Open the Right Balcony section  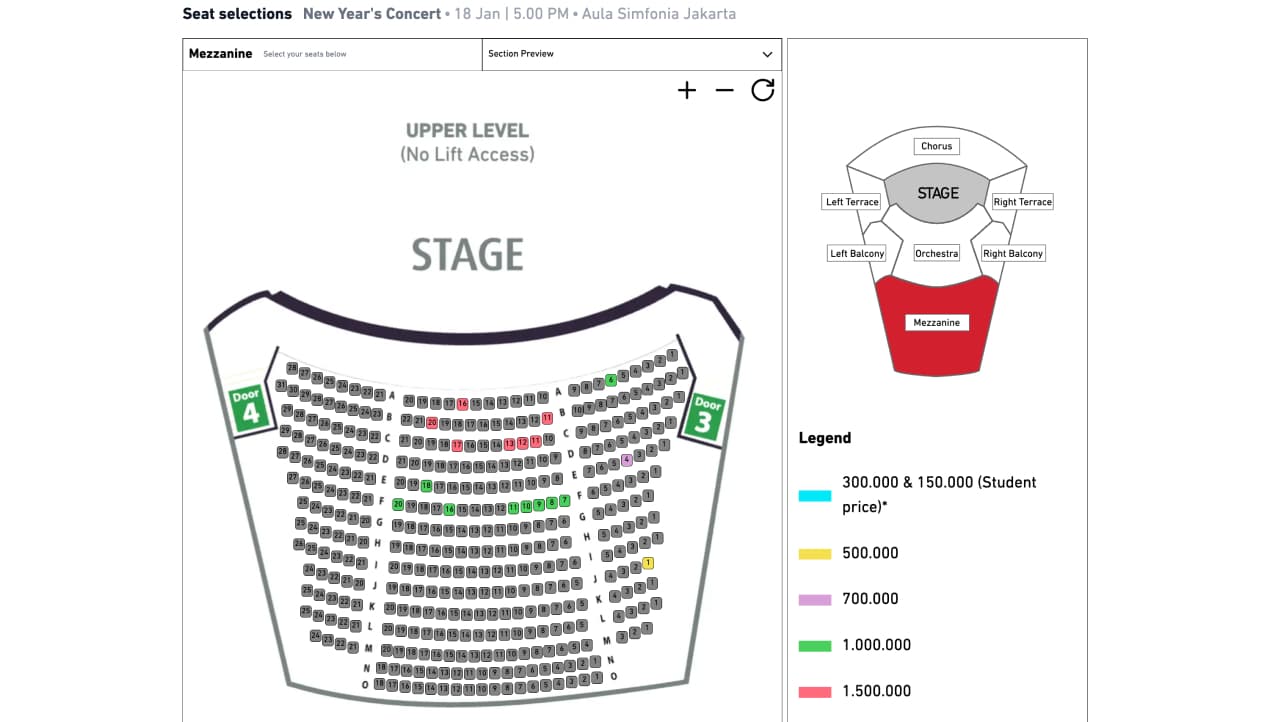click(x=1013, y=254)
